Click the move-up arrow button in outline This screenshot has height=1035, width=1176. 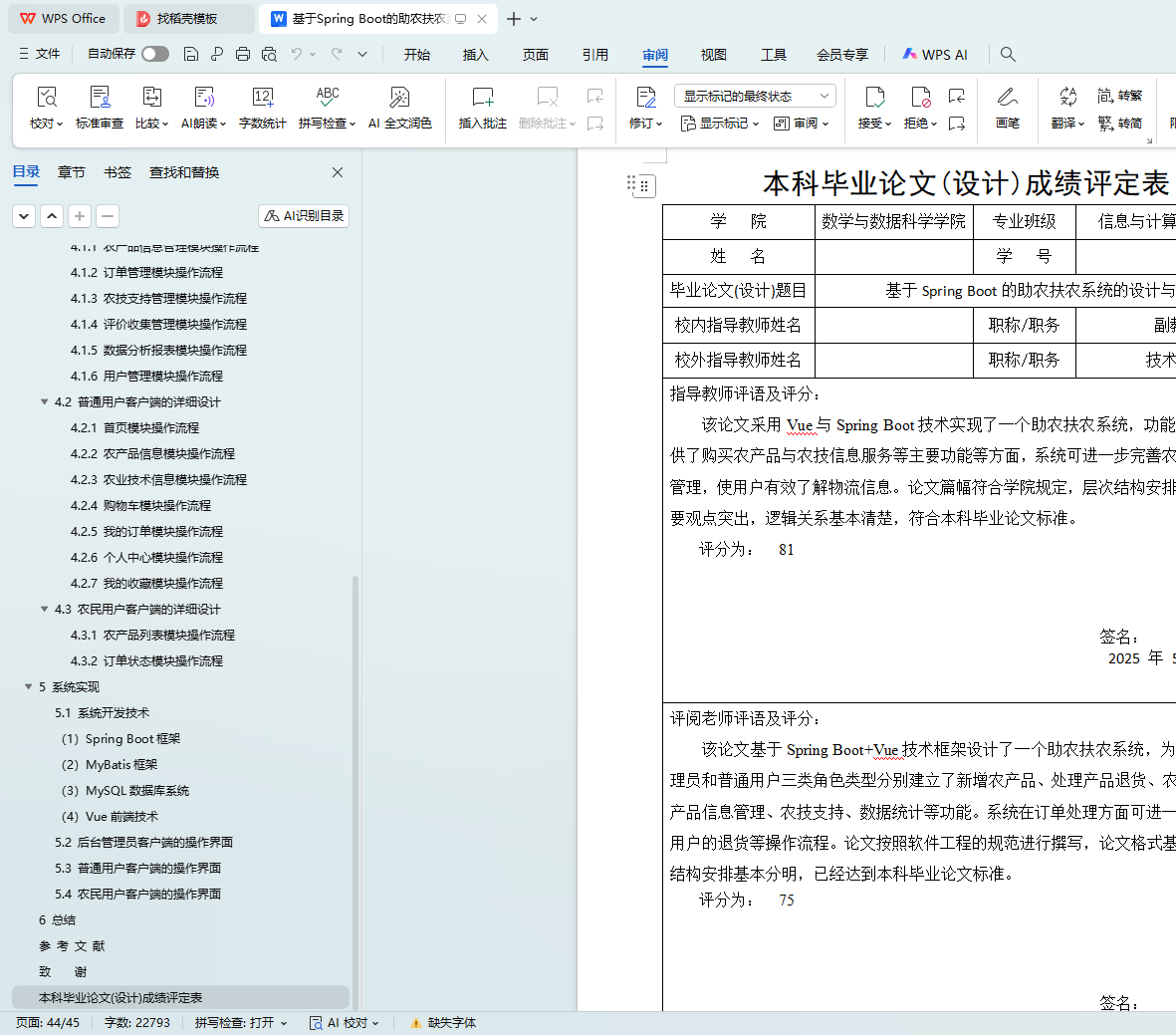tap(52, 216)
